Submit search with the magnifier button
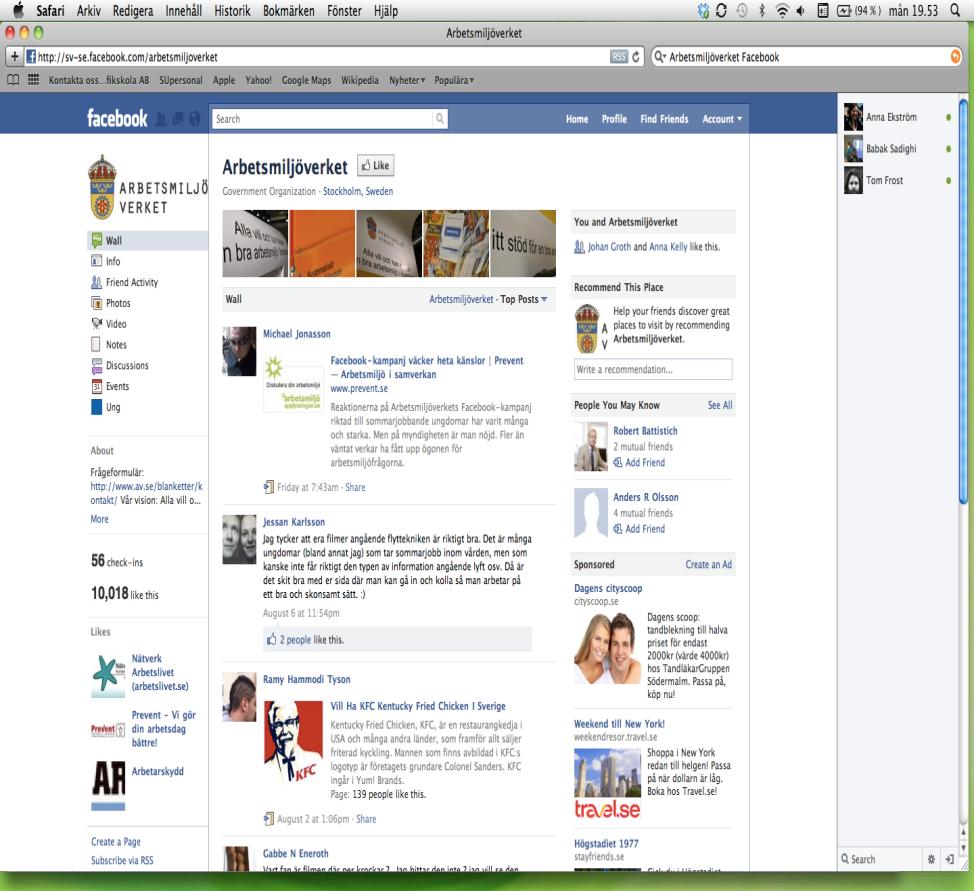Viewport: 974px width, 891px height. [440, 119]
